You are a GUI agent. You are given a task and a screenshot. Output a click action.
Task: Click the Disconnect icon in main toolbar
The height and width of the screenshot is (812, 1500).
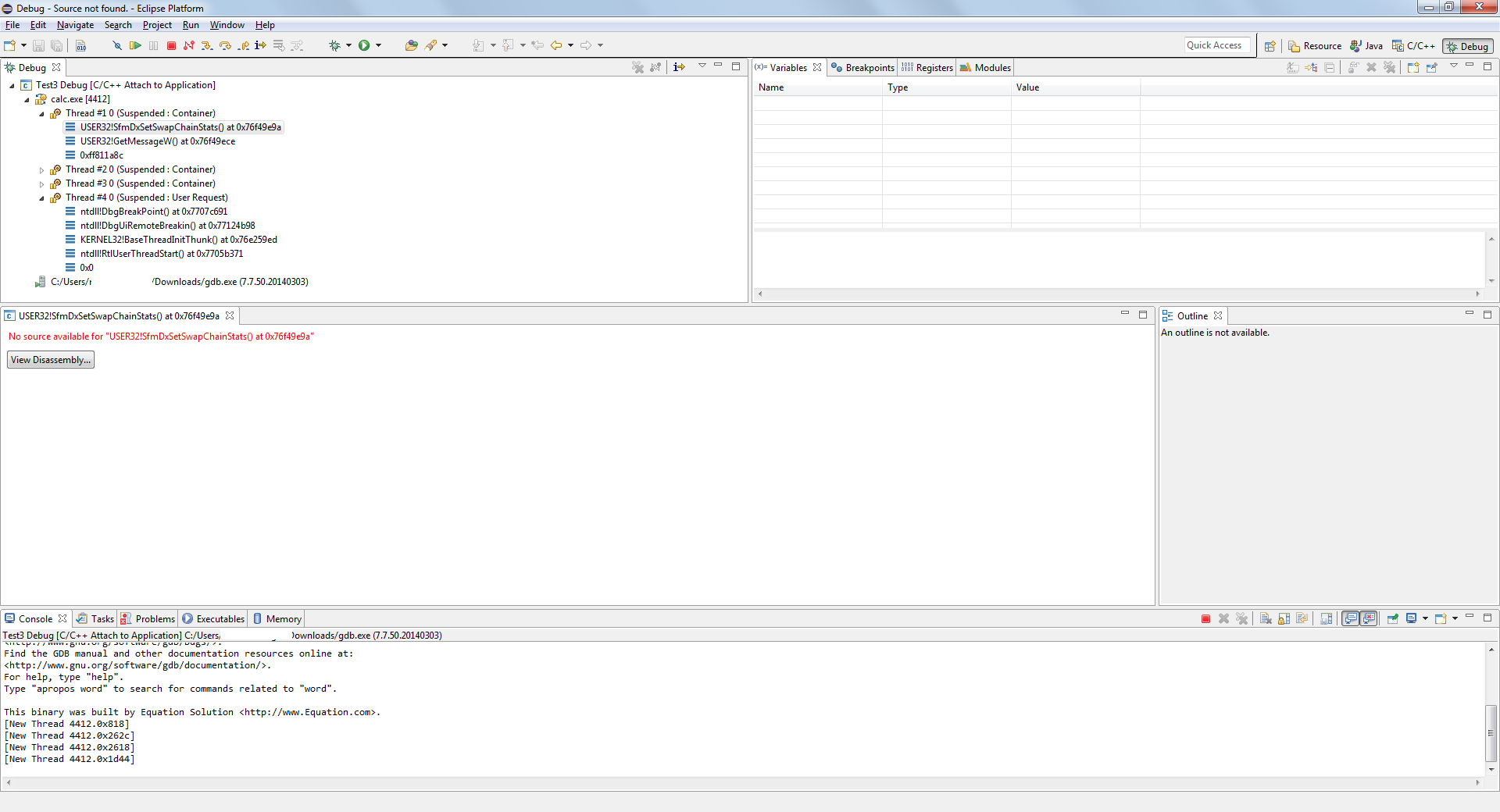click(189, 45)
